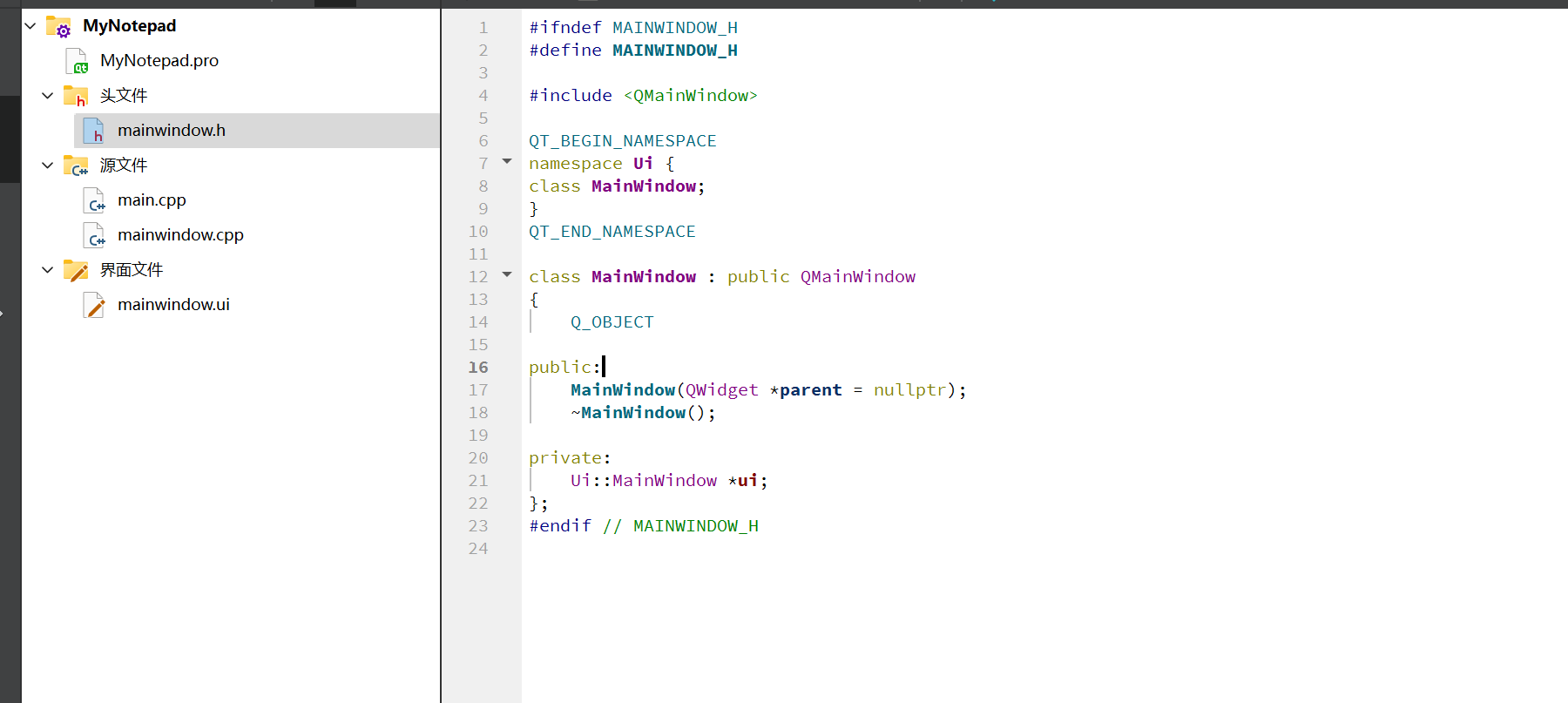Click the 界面文件 forms folder icon
Screen dimensions: 1568x703
tap(76, 270)
